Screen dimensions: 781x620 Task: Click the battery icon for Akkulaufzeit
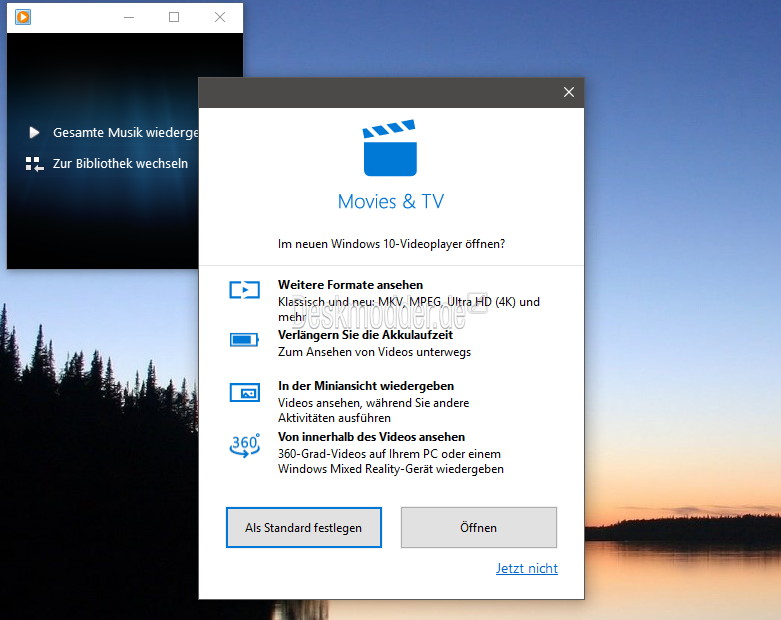click(x=244, y=340)
